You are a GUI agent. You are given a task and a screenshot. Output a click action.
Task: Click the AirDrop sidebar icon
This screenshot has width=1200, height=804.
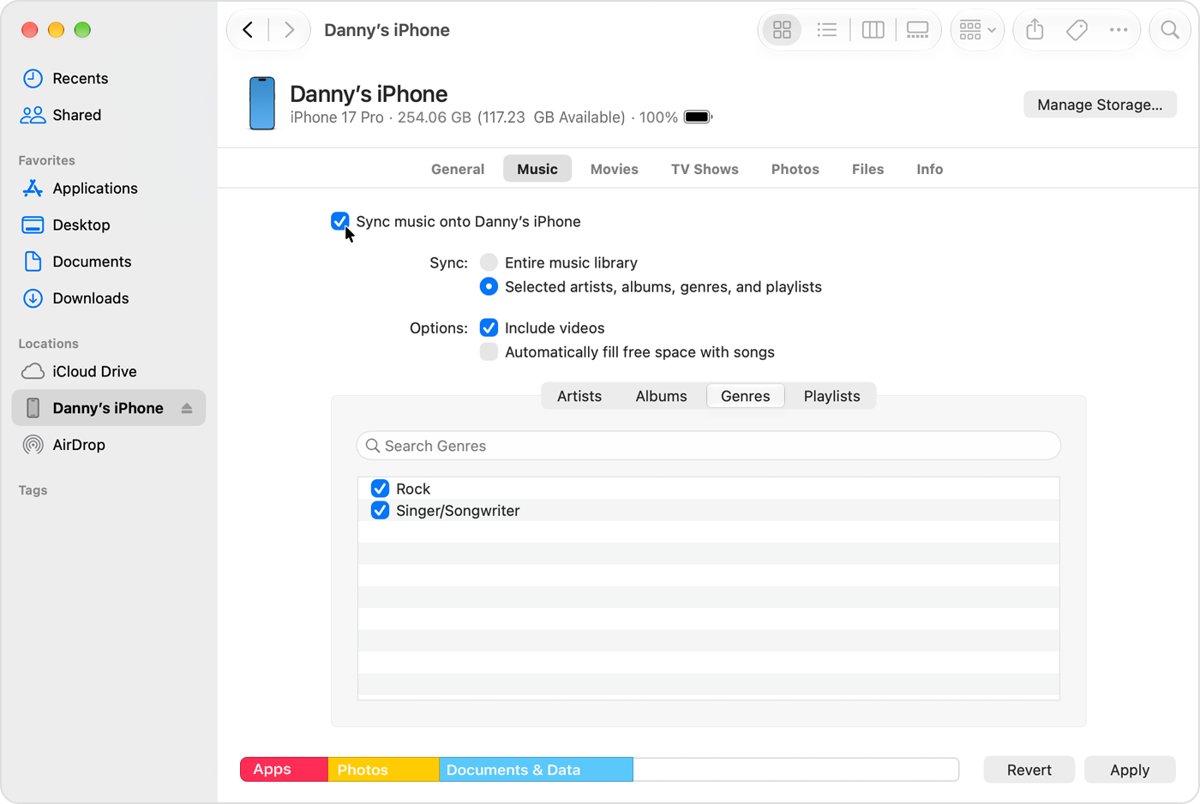(33, 445)
